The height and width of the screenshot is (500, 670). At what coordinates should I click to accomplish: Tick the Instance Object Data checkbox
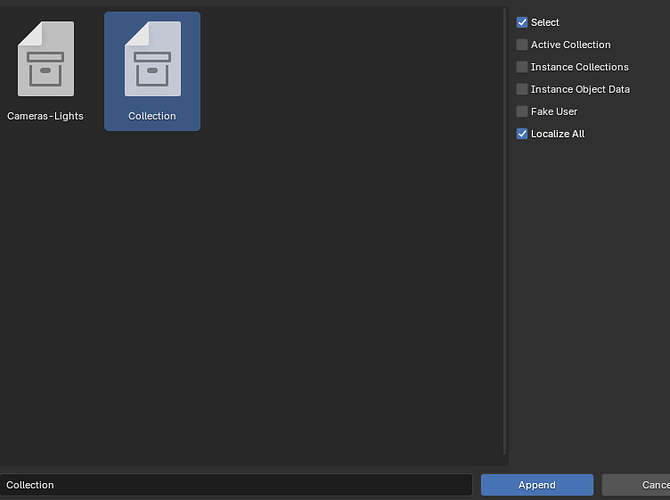point(522,89)
